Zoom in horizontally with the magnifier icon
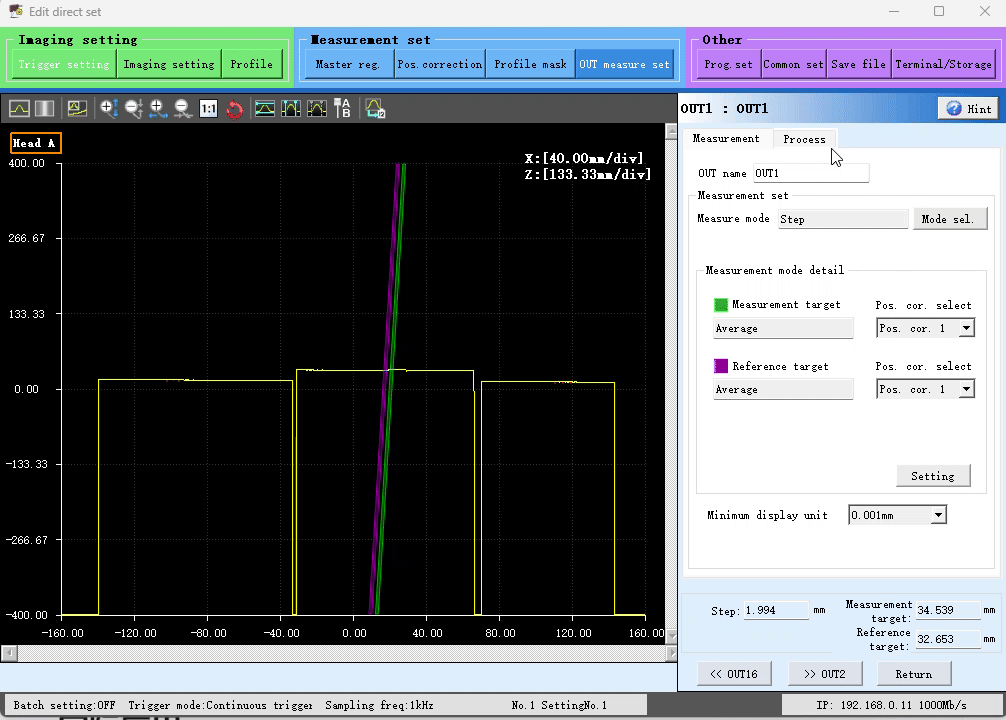The width and height of the screenshot is (1006, 720). (x=158, y=108)
